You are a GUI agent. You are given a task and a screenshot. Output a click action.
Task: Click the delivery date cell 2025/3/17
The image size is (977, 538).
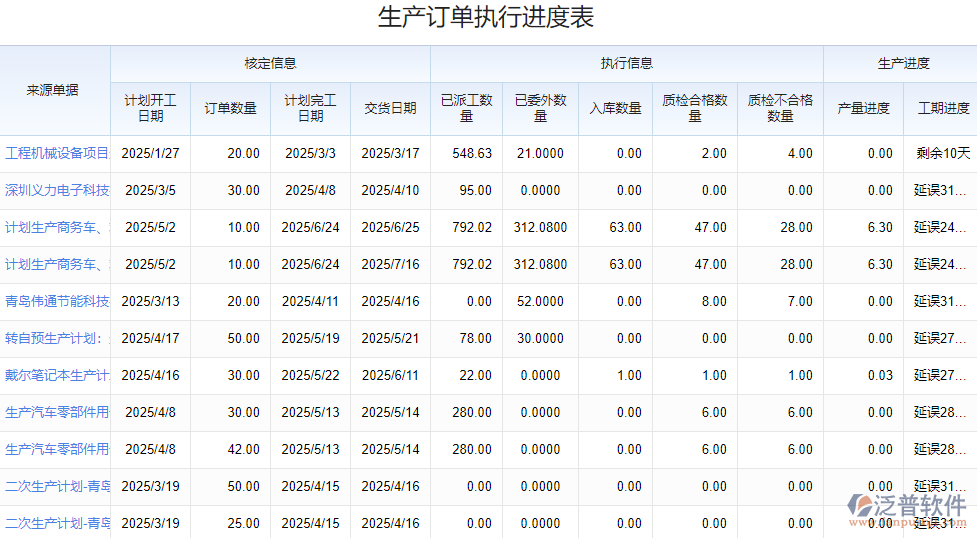tap(391, 153)
